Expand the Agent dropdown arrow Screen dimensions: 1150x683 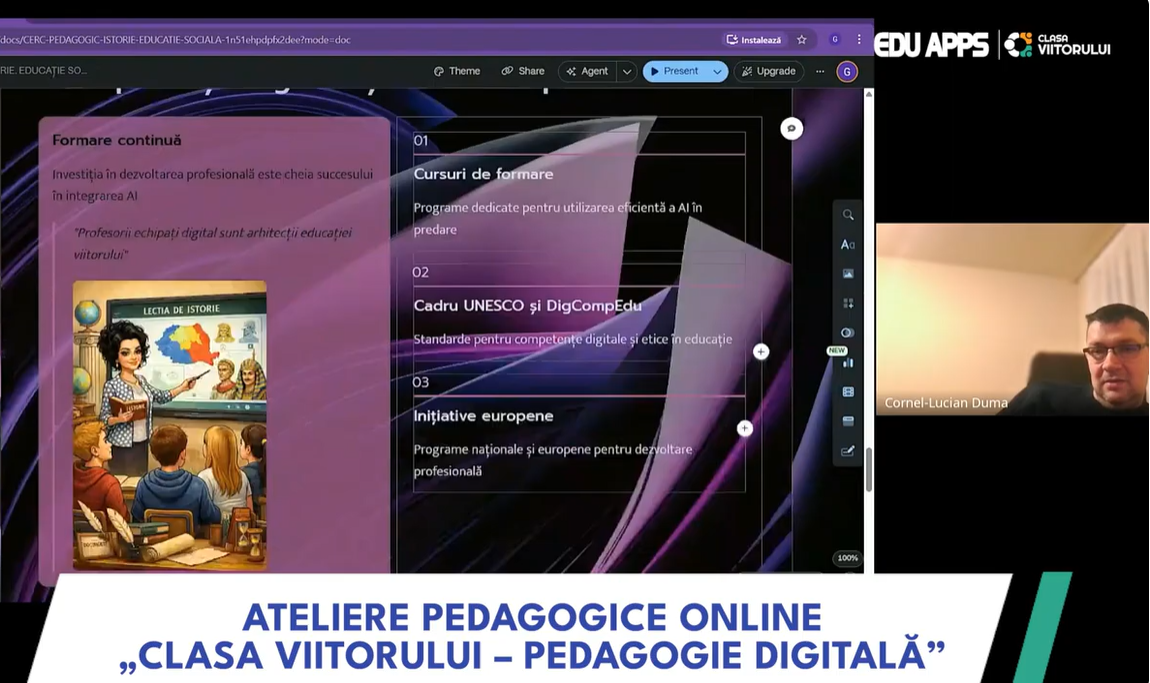[x=626, y=71]
